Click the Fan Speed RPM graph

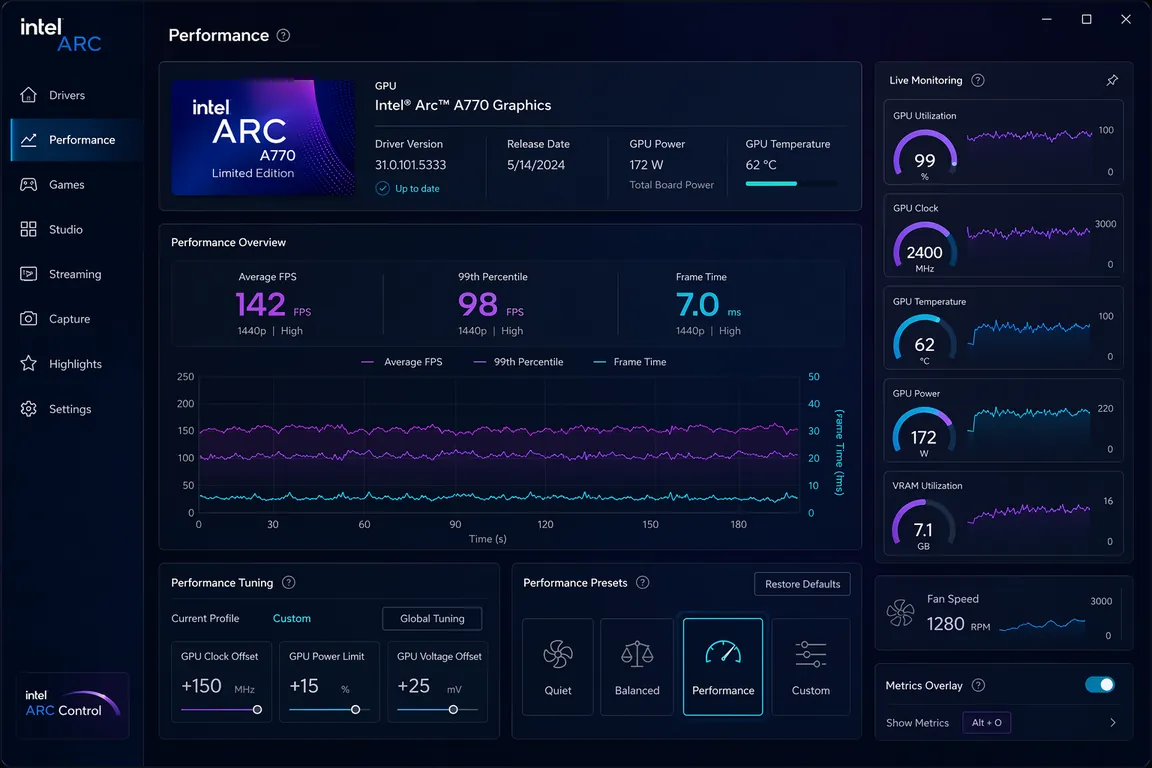point(1043,625)
